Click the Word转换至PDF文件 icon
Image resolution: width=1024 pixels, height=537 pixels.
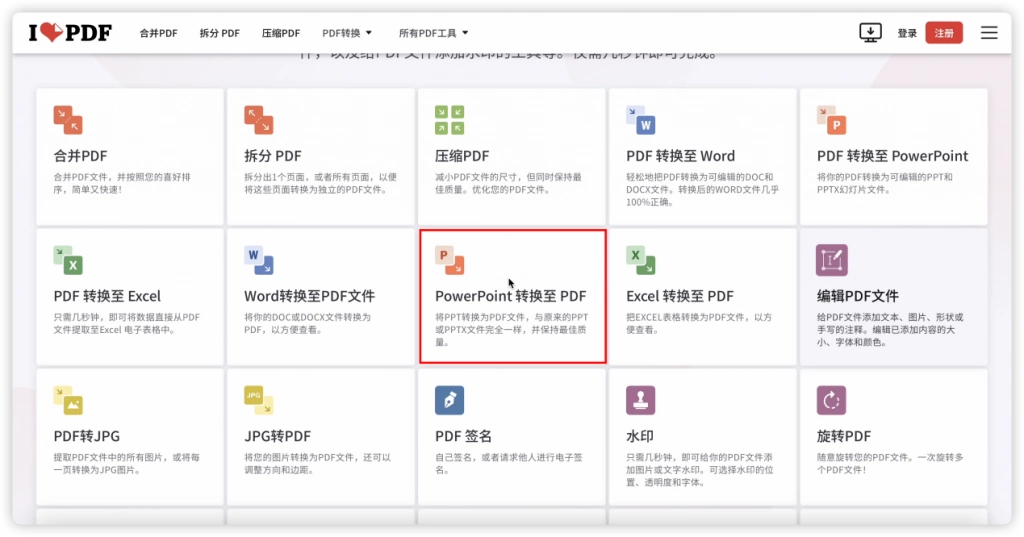click(259, 260)
